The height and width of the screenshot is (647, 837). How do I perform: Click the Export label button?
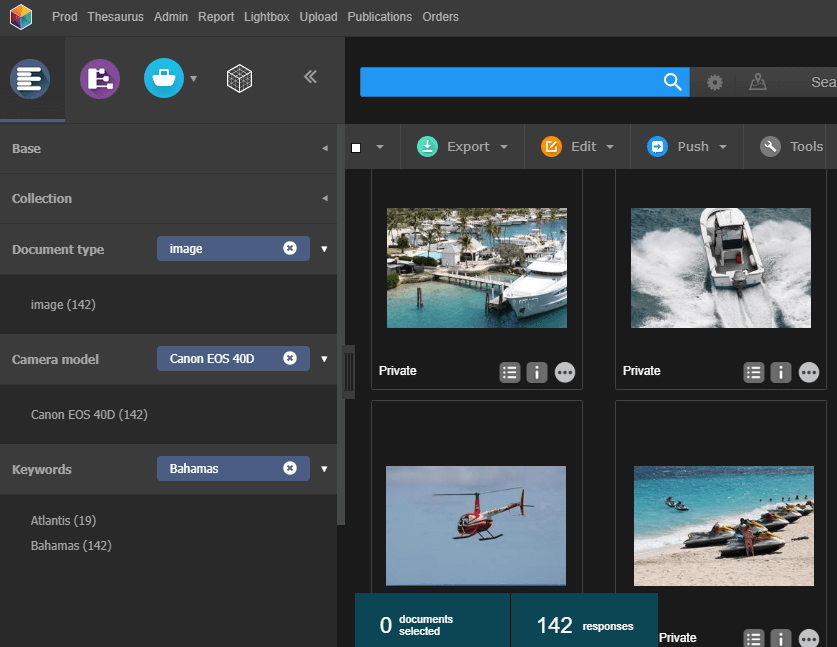(x=468, y=146)
